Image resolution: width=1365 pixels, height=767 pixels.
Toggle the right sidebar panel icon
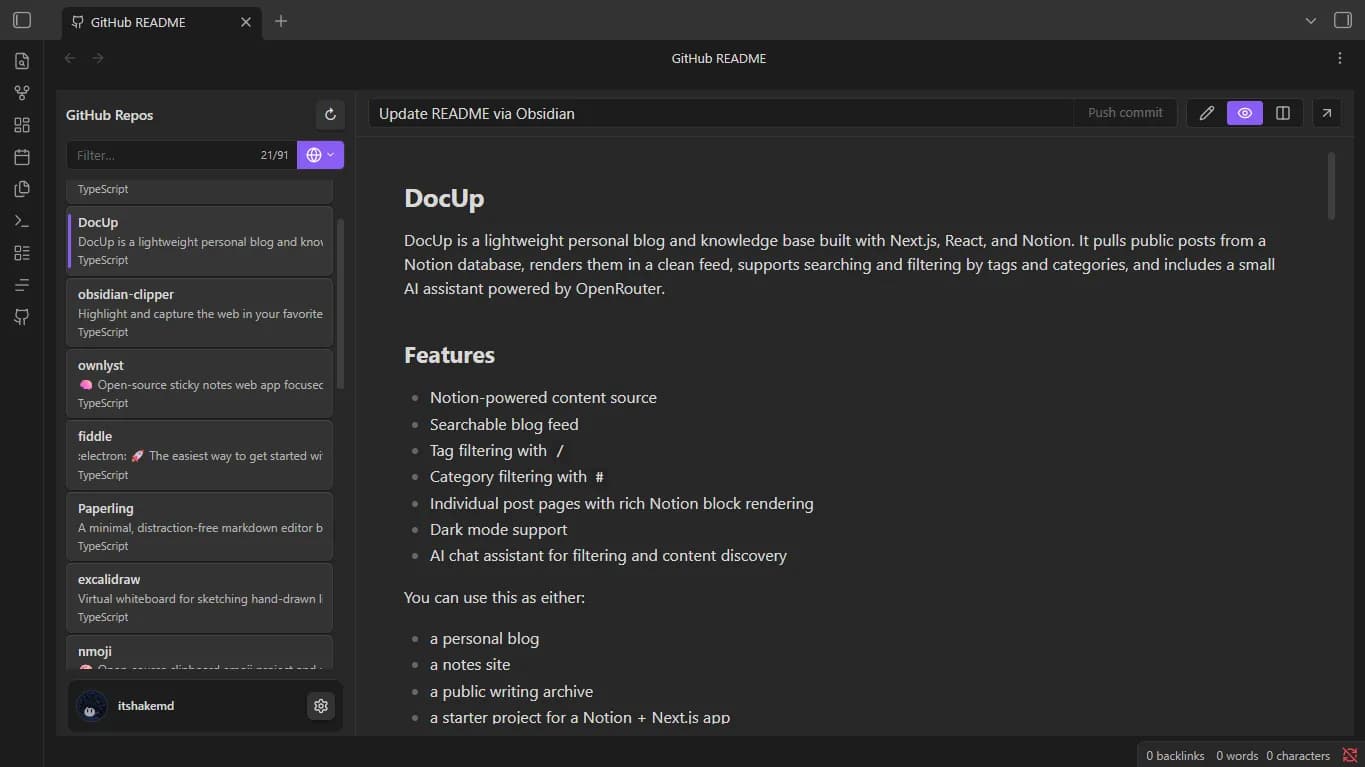(x=1343, y=21)
